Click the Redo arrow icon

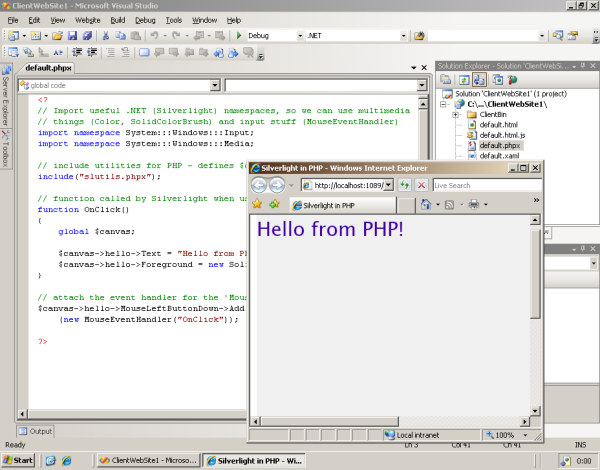pos(176,36)
